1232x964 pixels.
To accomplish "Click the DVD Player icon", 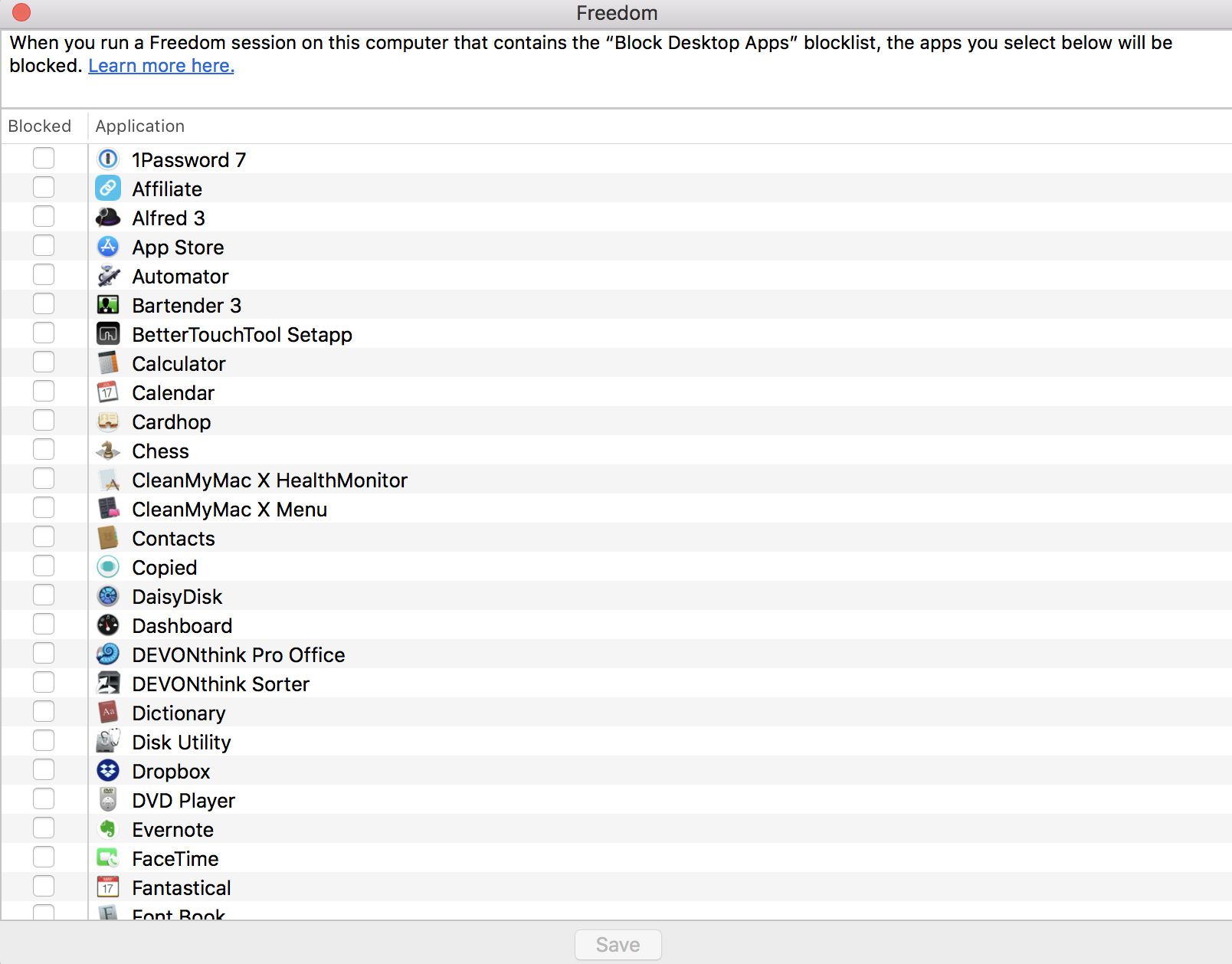I will [108, 799].
